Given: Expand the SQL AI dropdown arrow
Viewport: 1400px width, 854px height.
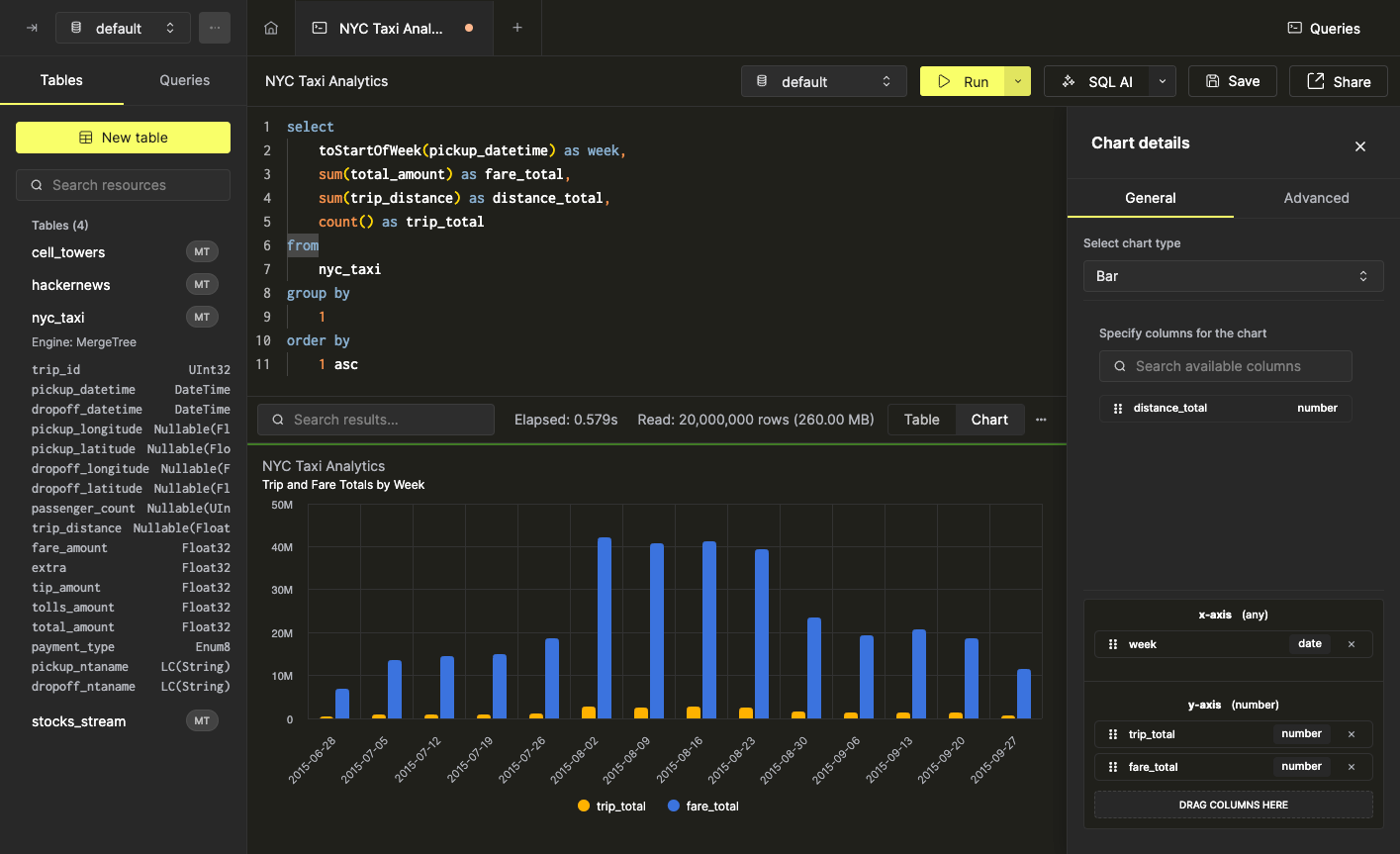Looking at the screenshot, I should click(x=1162, y=81).
